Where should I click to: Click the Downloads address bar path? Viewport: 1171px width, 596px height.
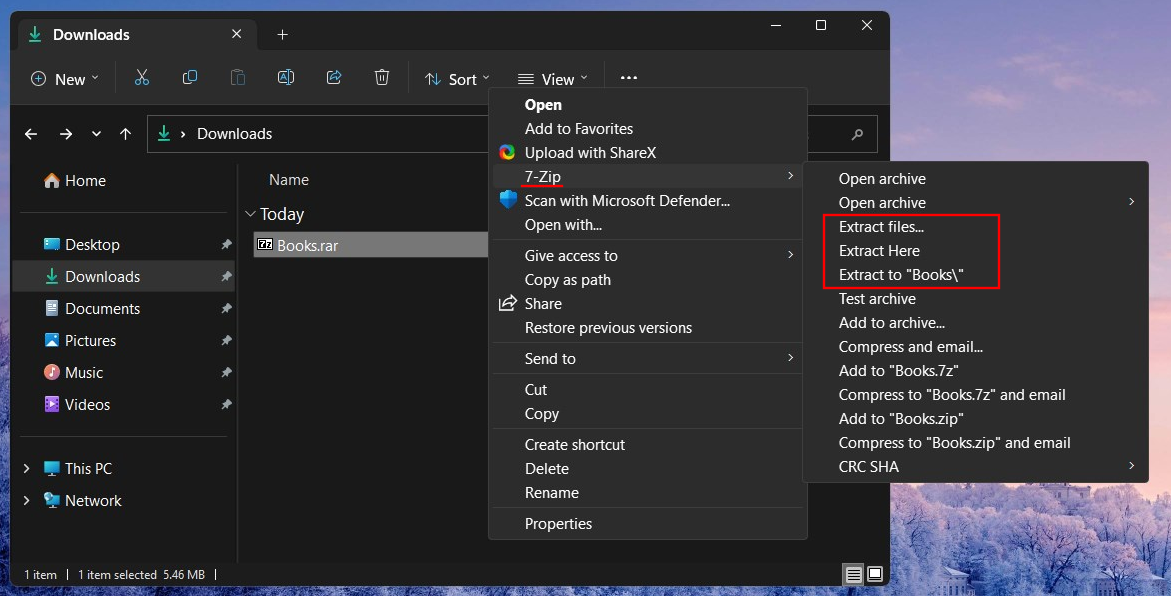(x=234, y=134)
